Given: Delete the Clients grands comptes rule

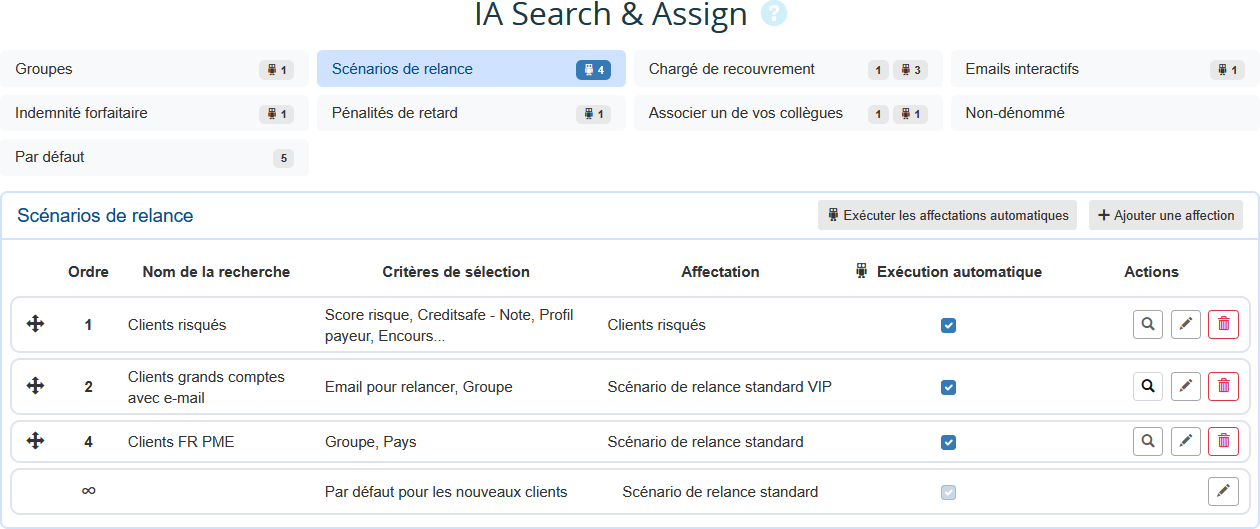Looking at the screenshot, I should click(x=1223, y=386).
